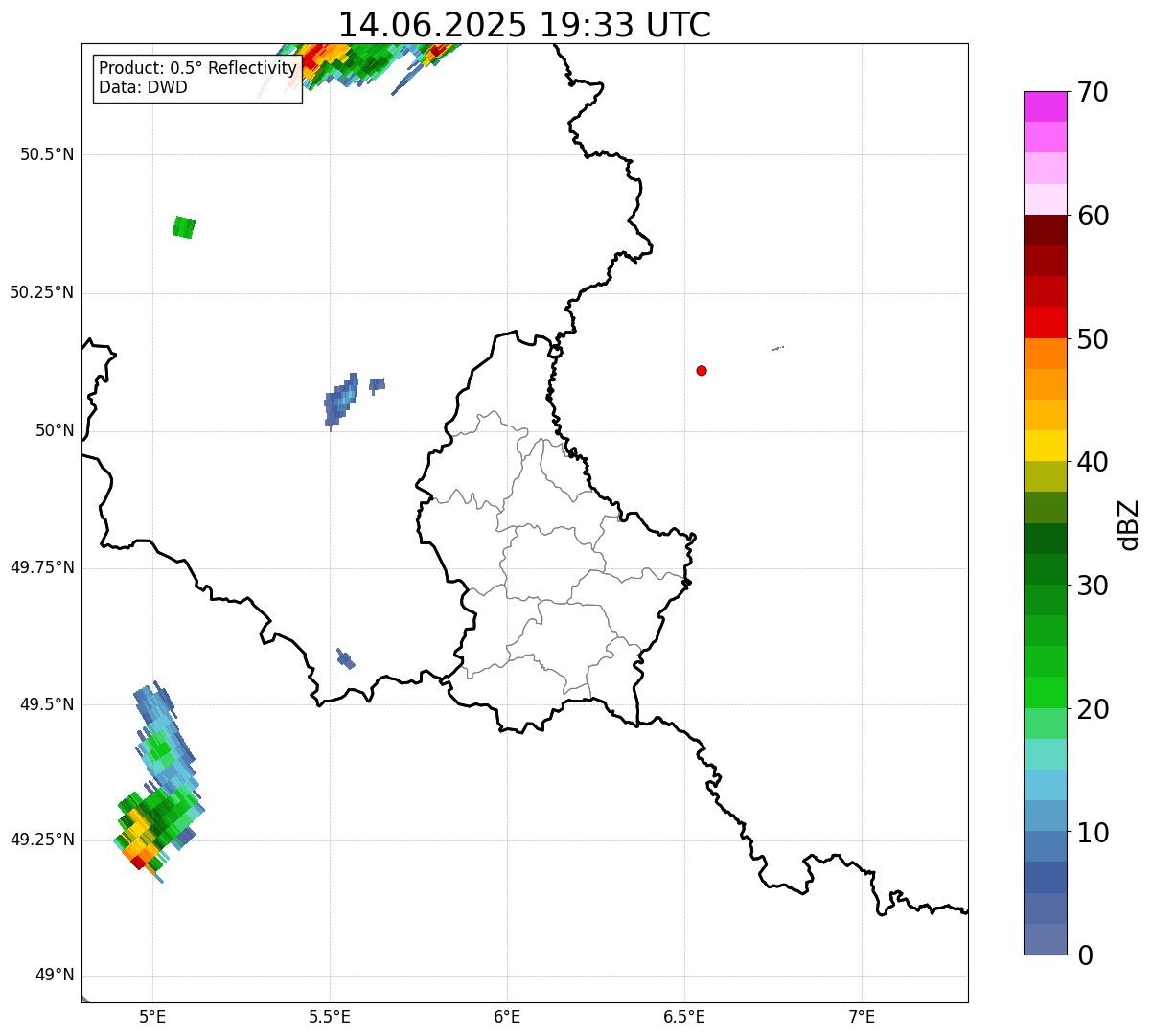Click the storm echoes at the top edge
The width and height of the screenshot is (1152, 1036).
point(364,65)
